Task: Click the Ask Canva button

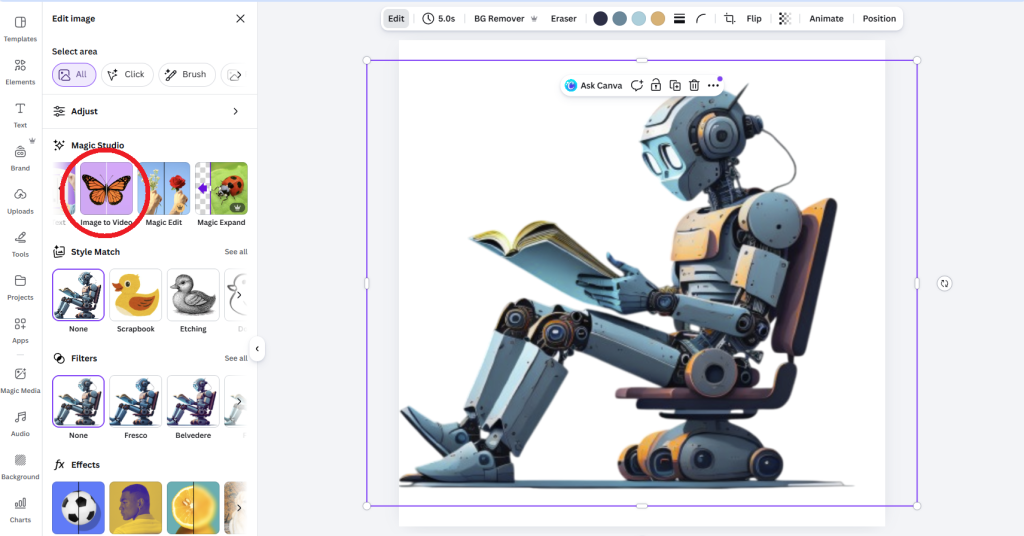Action: click(593, 86)
